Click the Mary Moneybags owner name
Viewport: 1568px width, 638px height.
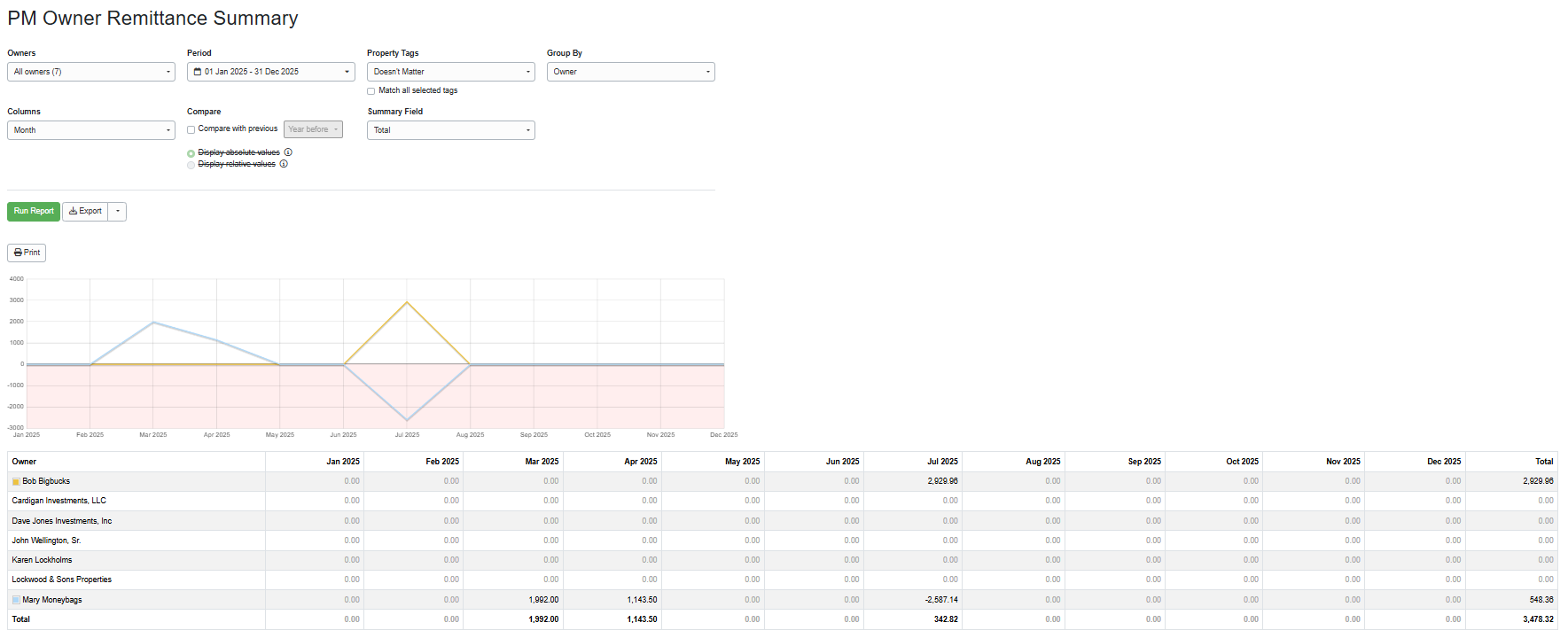[x=52, y=600]
